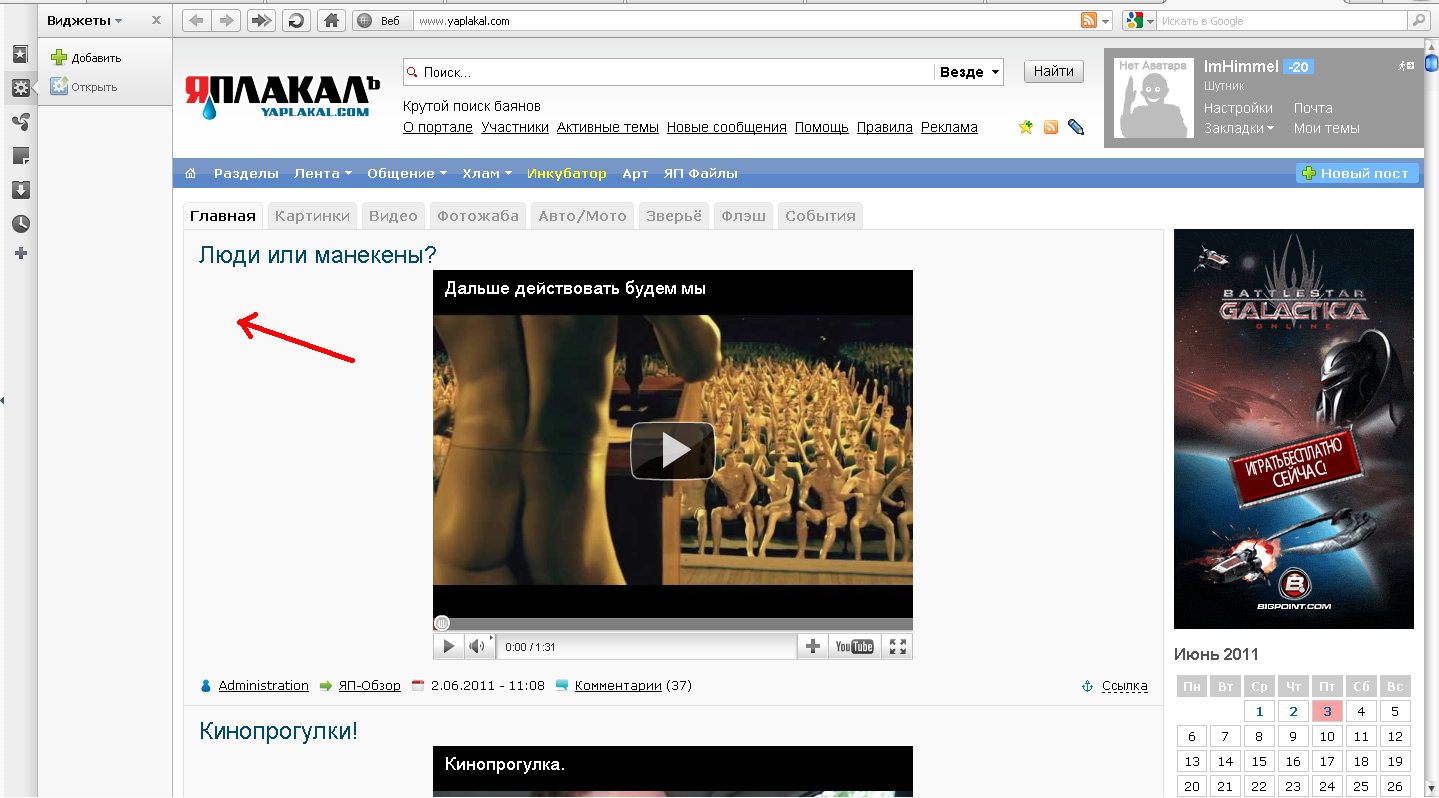Viewport: 1439px width, 798px height.
Task: Switch to the Картинки tab
Action: (312, 216)
